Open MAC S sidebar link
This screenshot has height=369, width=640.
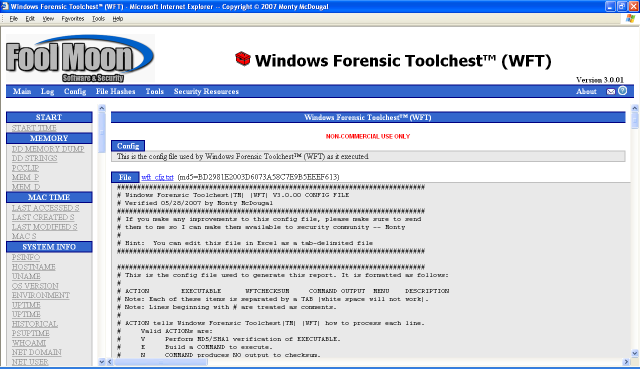tap(24, 236)
